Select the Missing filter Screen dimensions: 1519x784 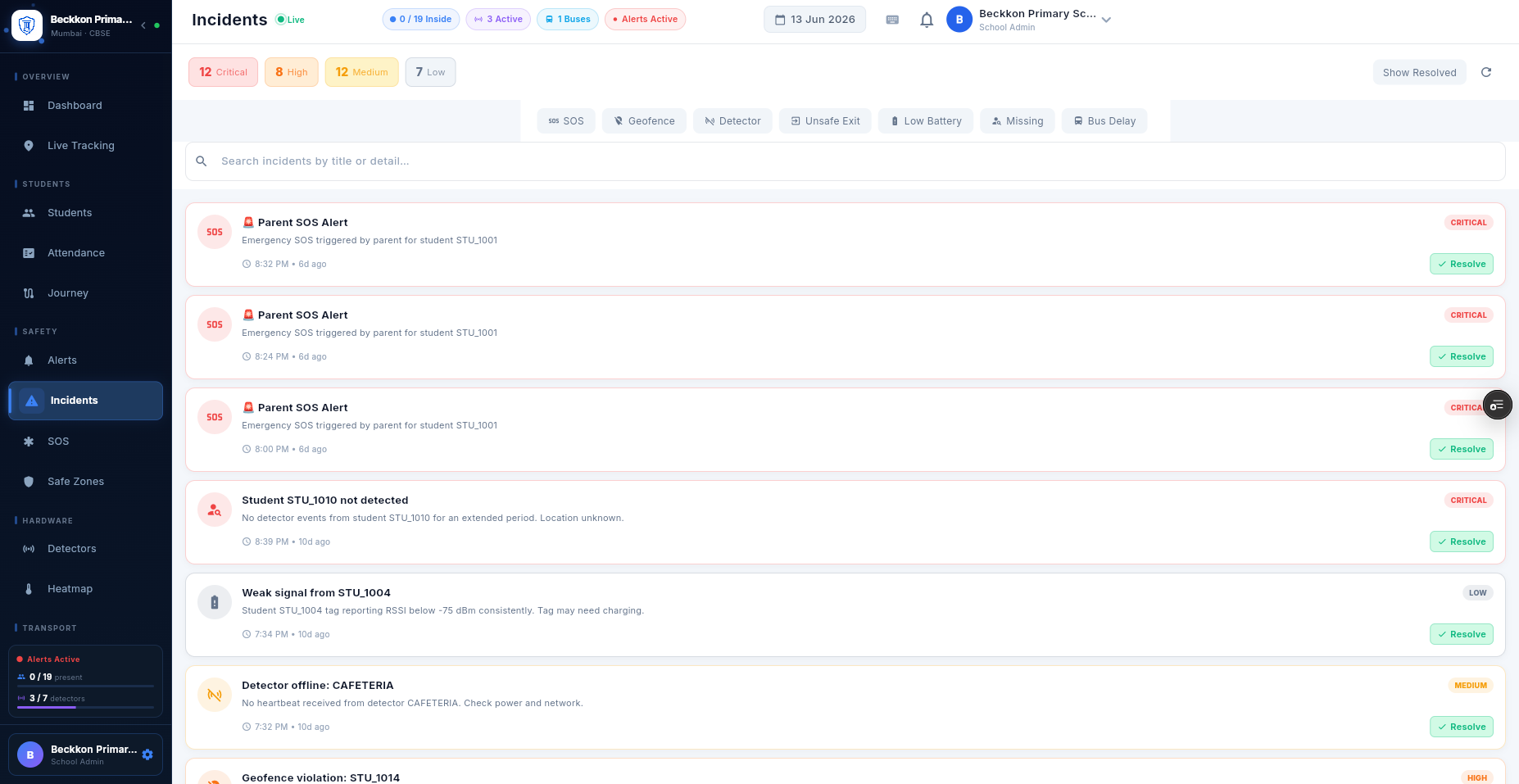(x=1017, y=121)
